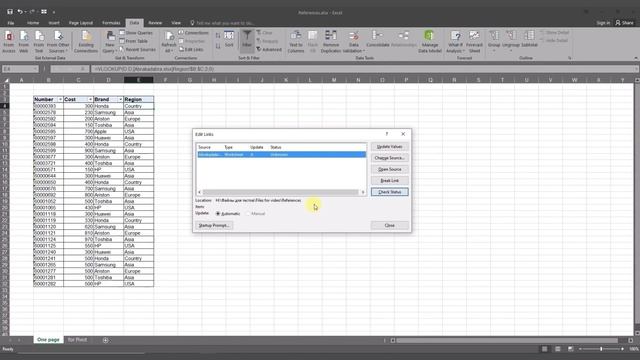
Task: Click Close button in Edit Links dialog
Action: pyautogui.click(x=389, y=225)
